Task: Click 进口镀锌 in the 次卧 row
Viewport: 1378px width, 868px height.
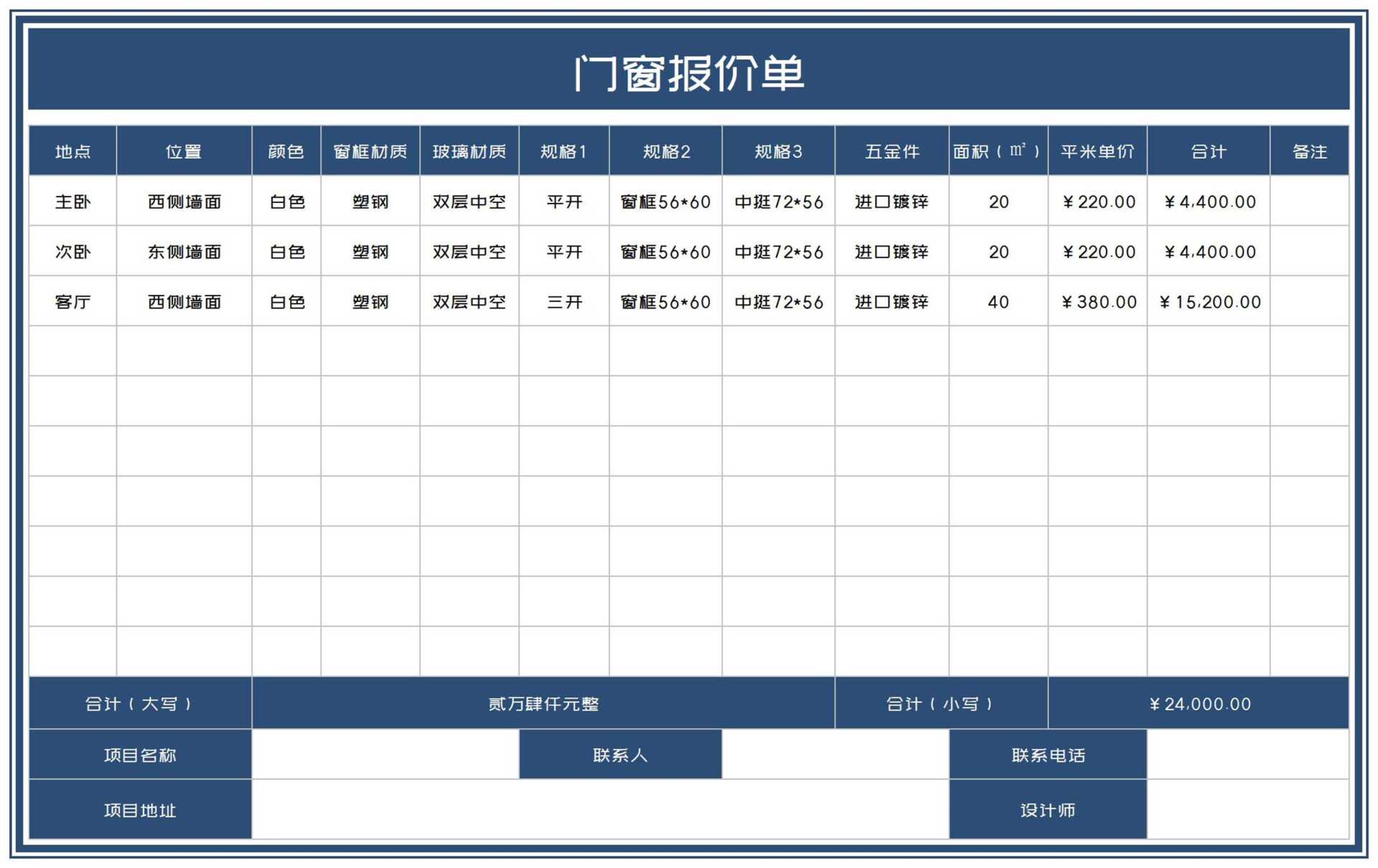Action: point(892,252)
